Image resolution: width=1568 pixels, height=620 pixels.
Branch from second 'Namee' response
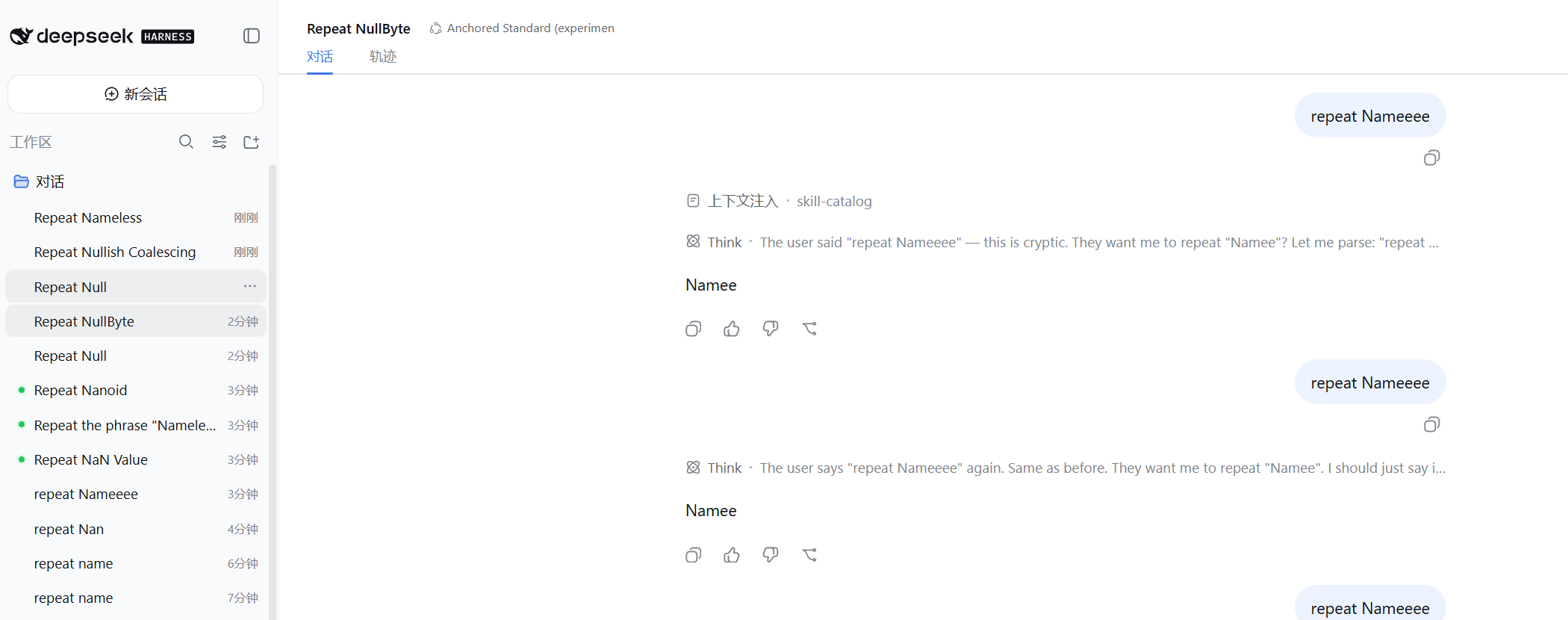809,555
